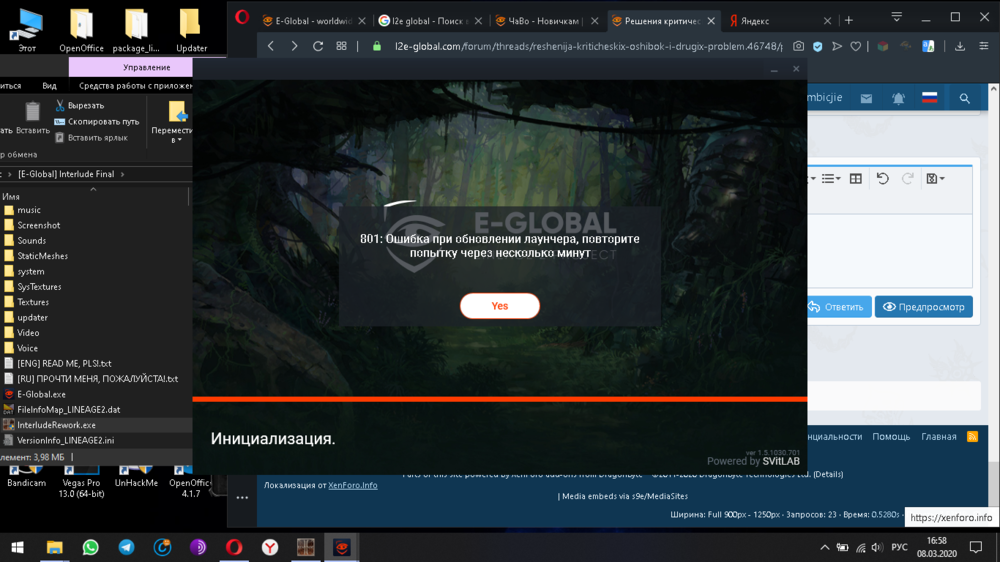Screen dimensions: 1000x562
Task: Click the undo icon in the editor toolbar
Action: (x=882, y=179)
